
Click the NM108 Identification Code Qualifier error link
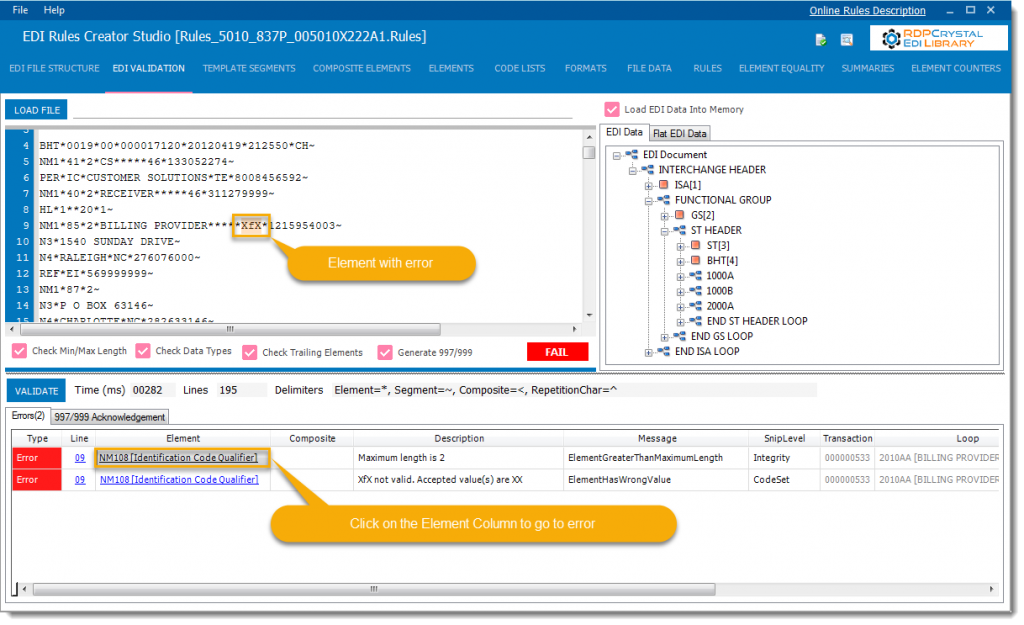pyautogui.click(x=181, y=458)
